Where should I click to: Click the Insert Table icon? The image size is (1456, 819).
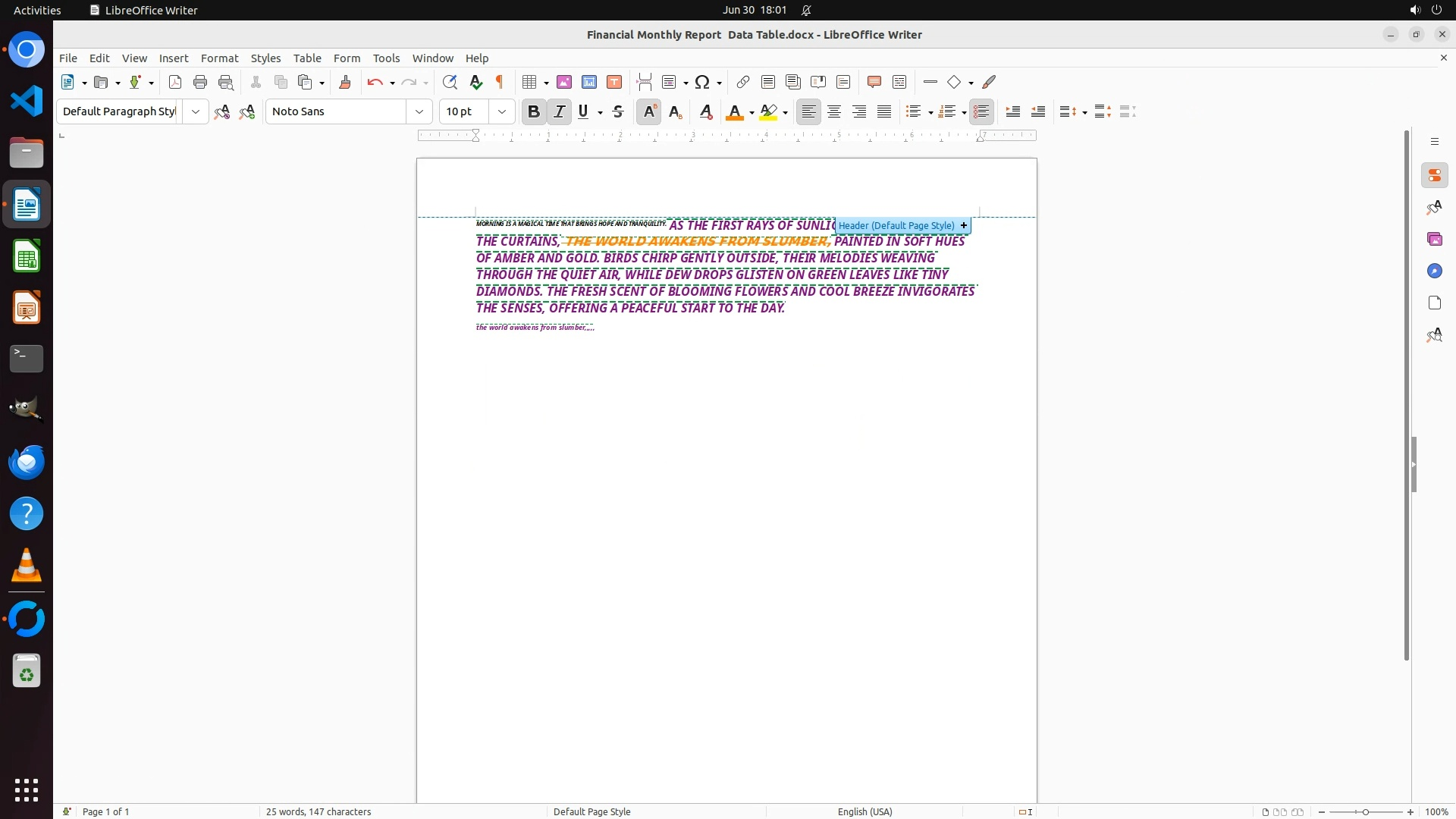coord(530,82)
